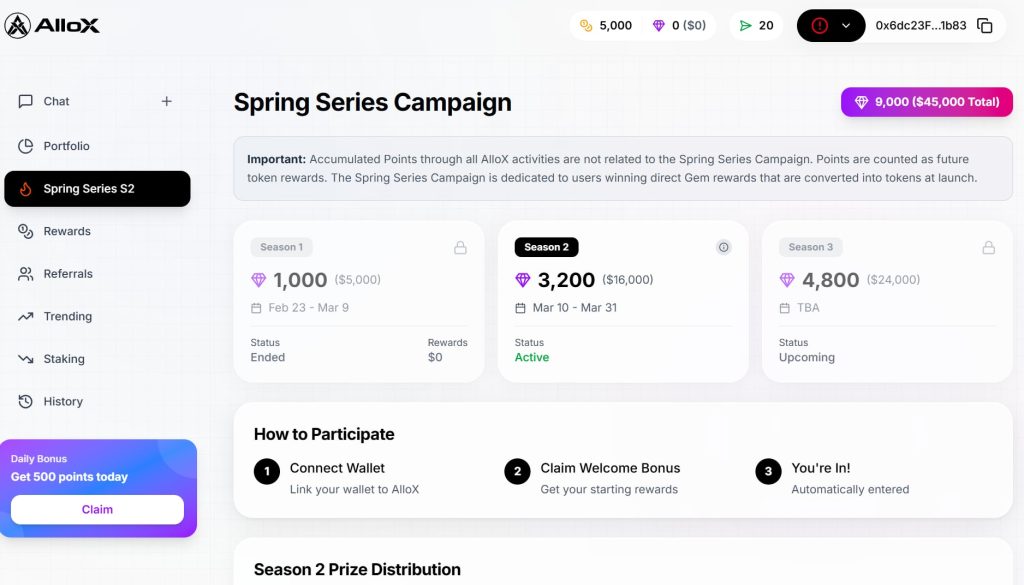This screenshot has height=585, width=1024.
Task: Open the History page
Action: point(62,401)
